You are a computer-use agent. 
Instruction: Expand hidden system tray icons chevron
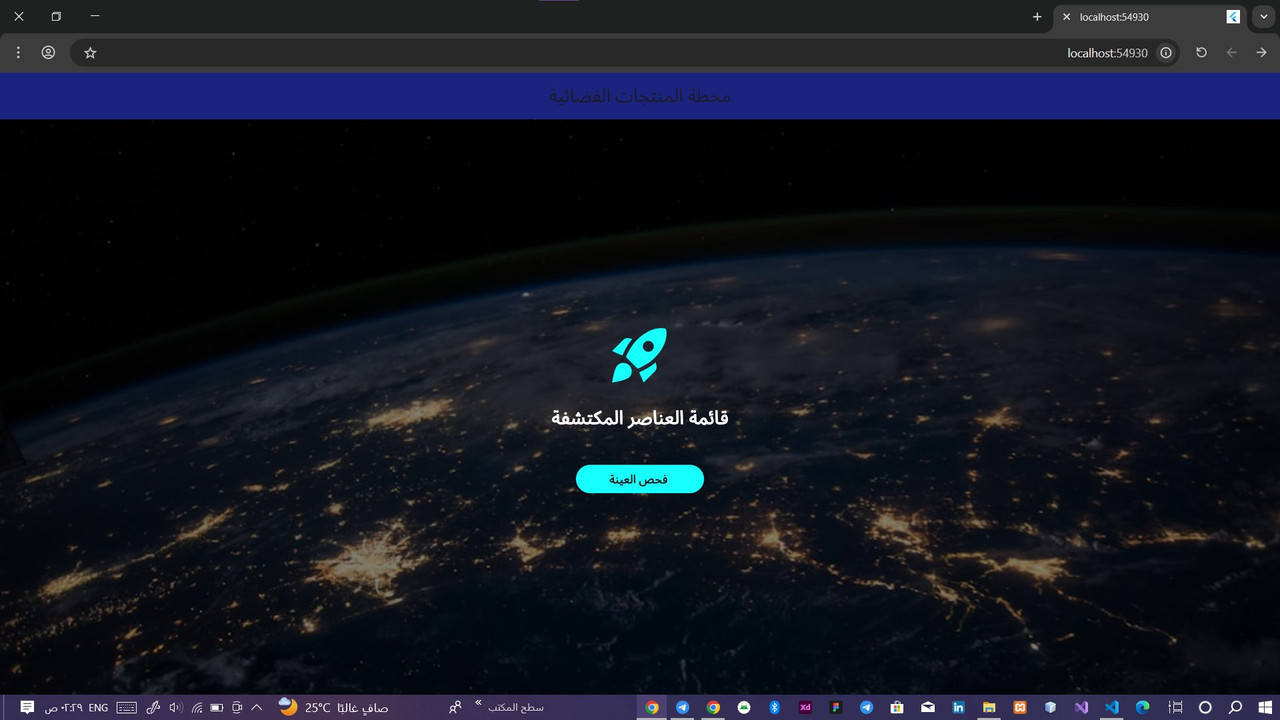point(257,707)
